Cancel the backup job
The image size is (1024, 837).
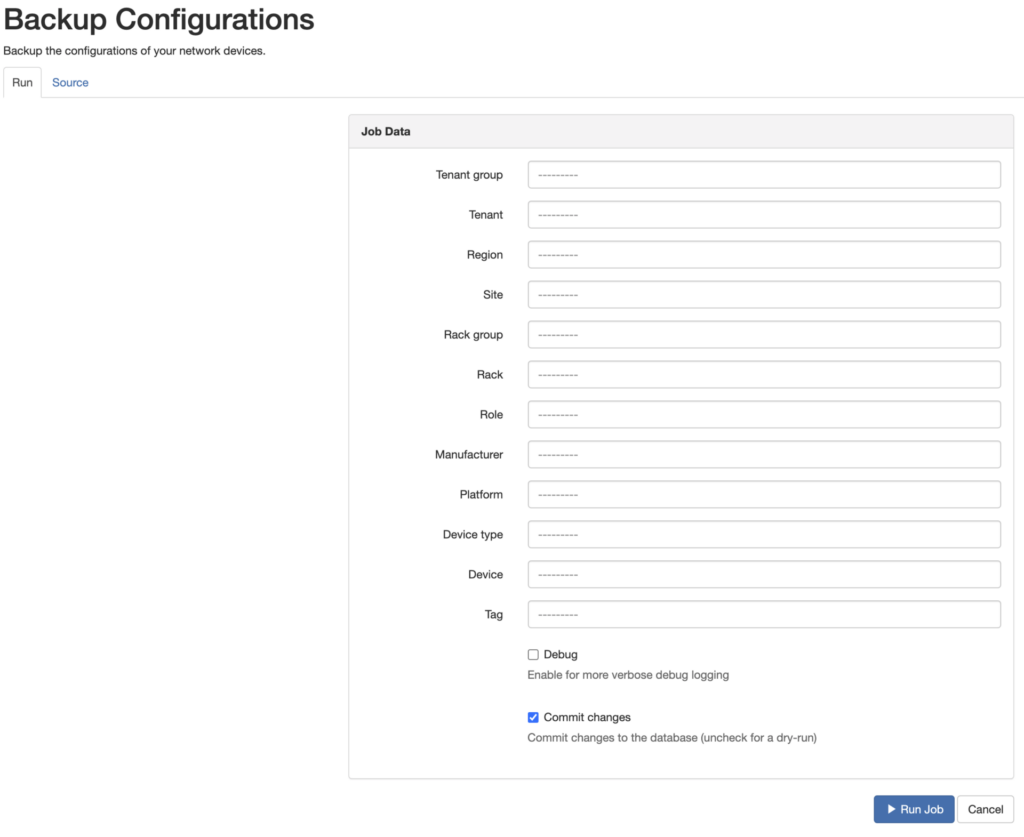point(985,809)
